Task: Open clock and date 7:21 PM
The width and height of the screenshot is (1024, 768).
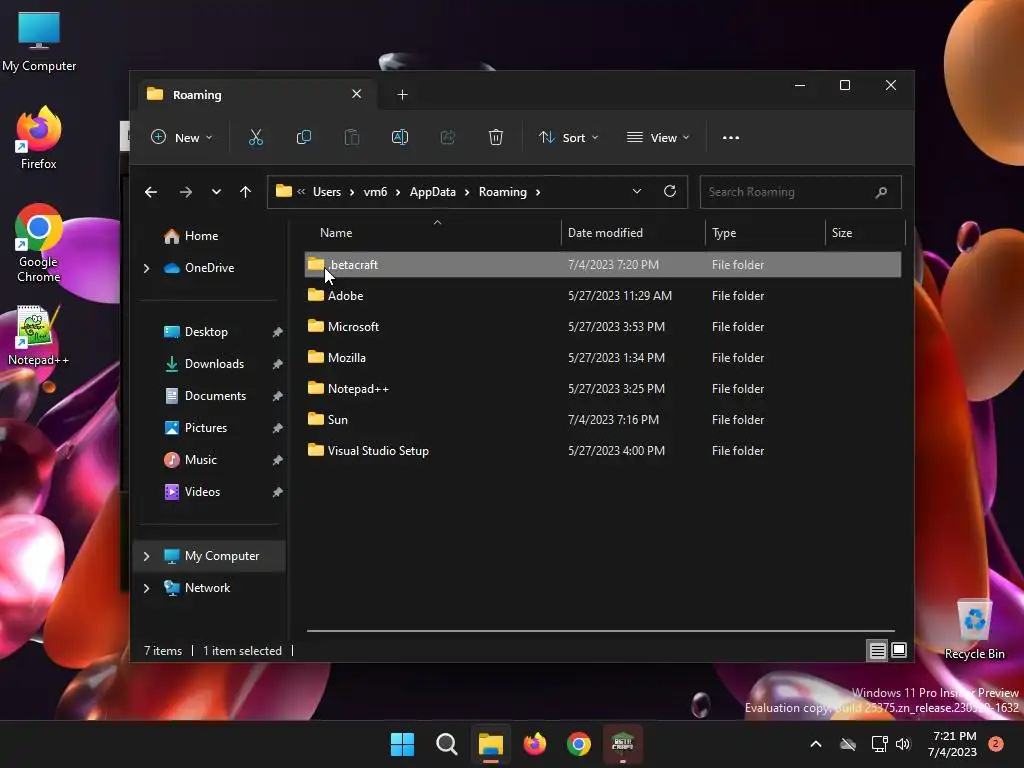Action: 952,744
